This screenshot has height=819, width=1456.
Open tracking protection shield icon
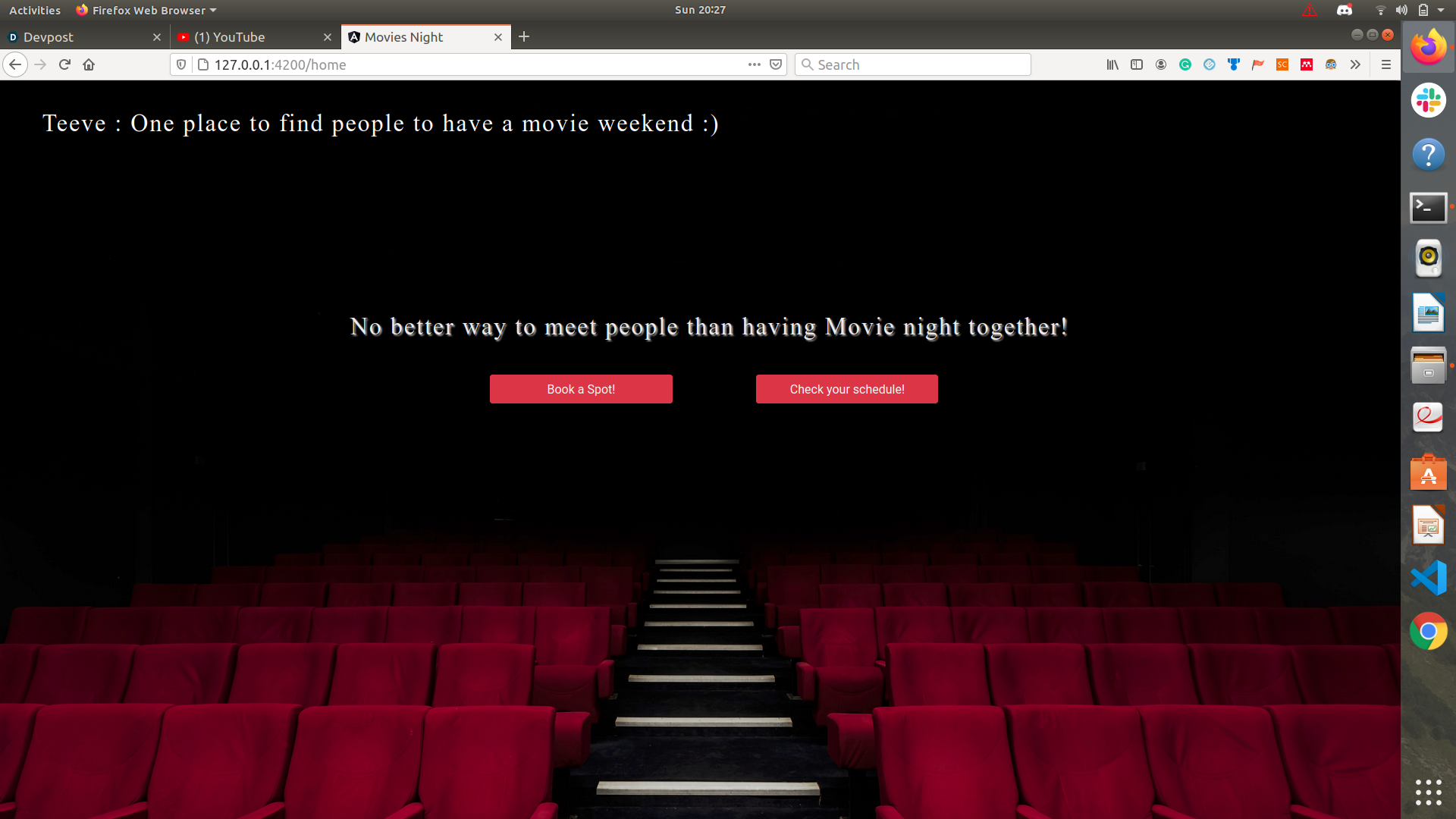point(181,64)
